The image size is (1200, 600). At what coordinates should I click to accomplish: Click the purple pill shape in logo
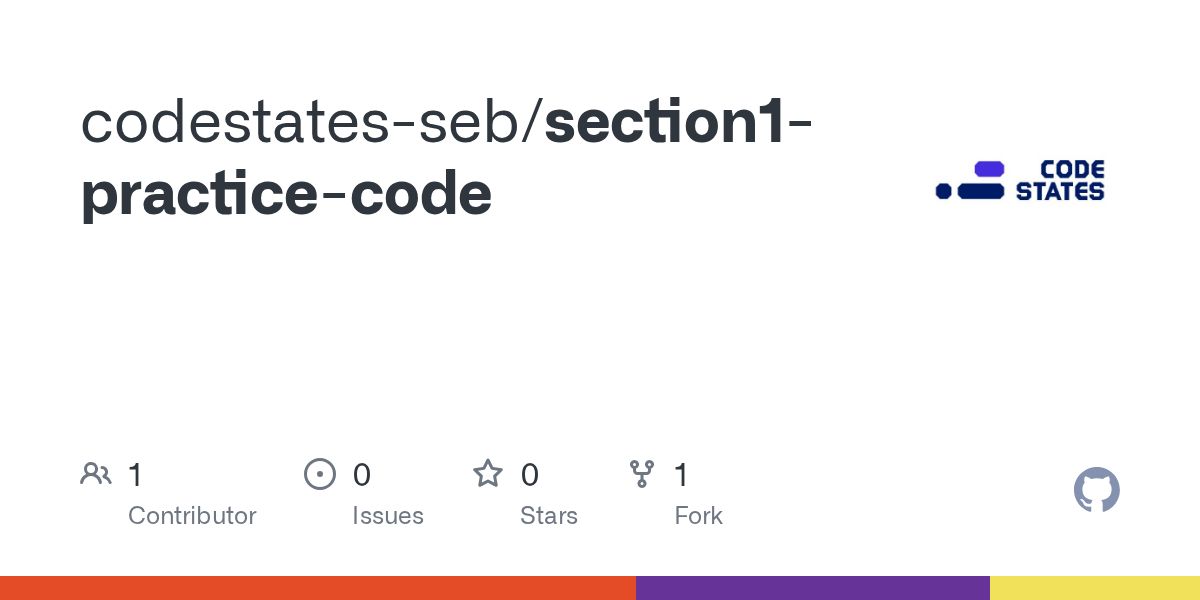click(988, 169)
